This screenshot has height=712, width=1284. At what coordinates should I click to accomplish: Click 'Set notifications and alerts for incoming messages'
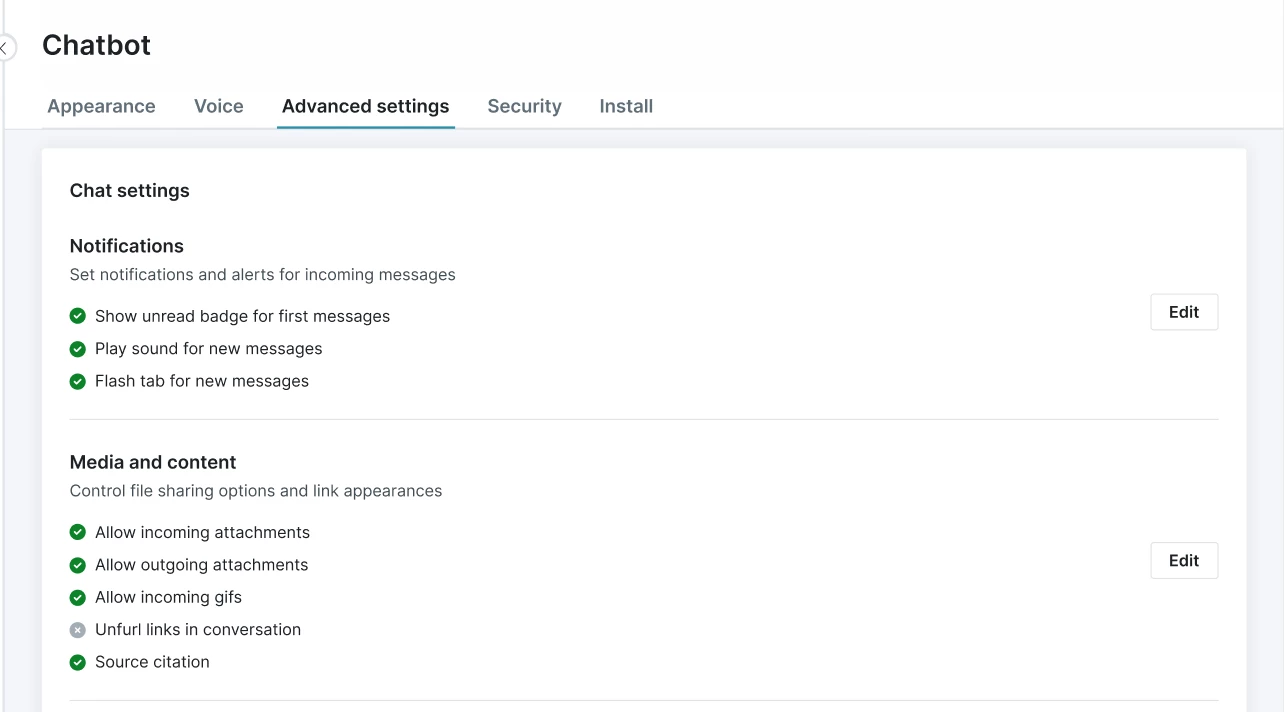click(263, 274)
